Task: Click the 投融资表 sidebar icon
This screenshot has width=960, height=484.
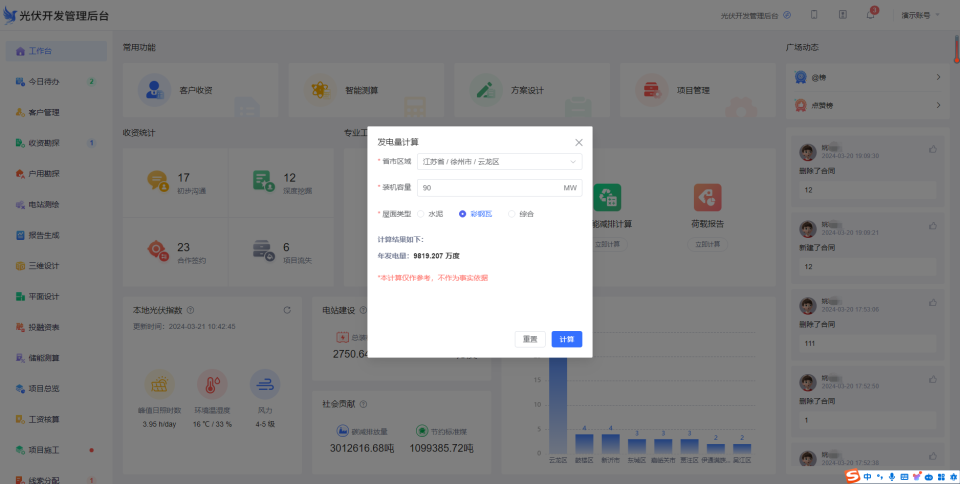Action: click(x=20, y=327)
